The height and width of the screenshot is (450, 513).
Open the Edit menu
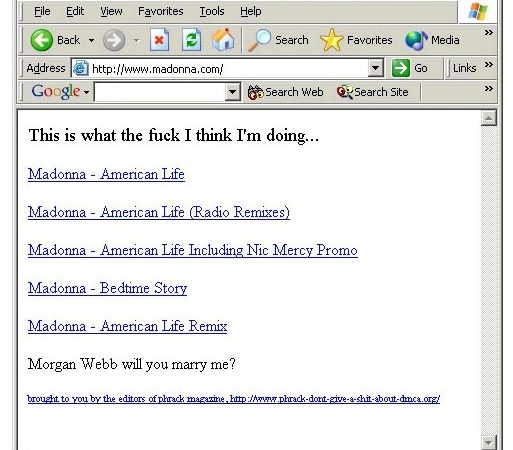tap(75, 11)
